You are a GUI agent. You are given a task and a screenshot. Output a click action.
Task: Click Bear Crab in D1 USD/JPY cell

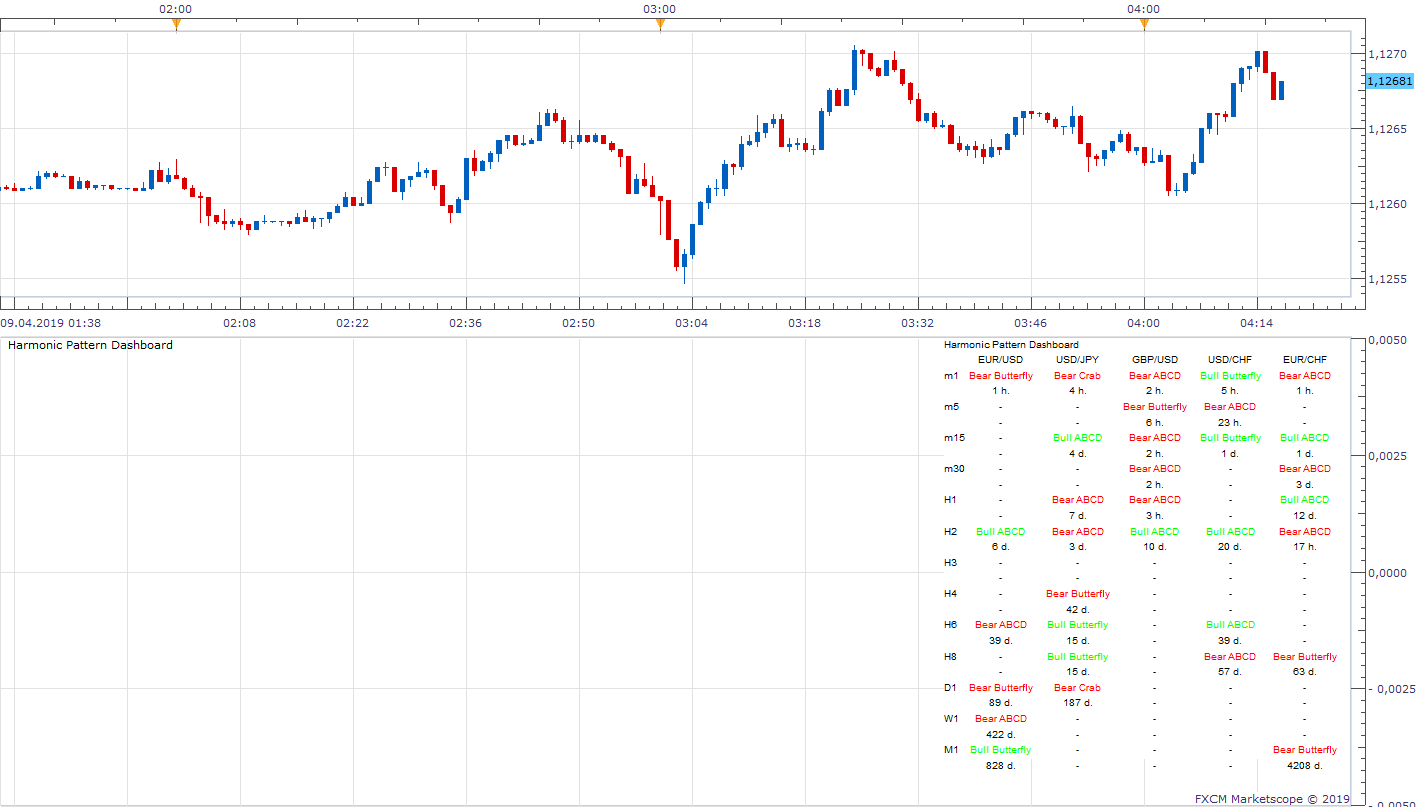[x=1077, y=688]
